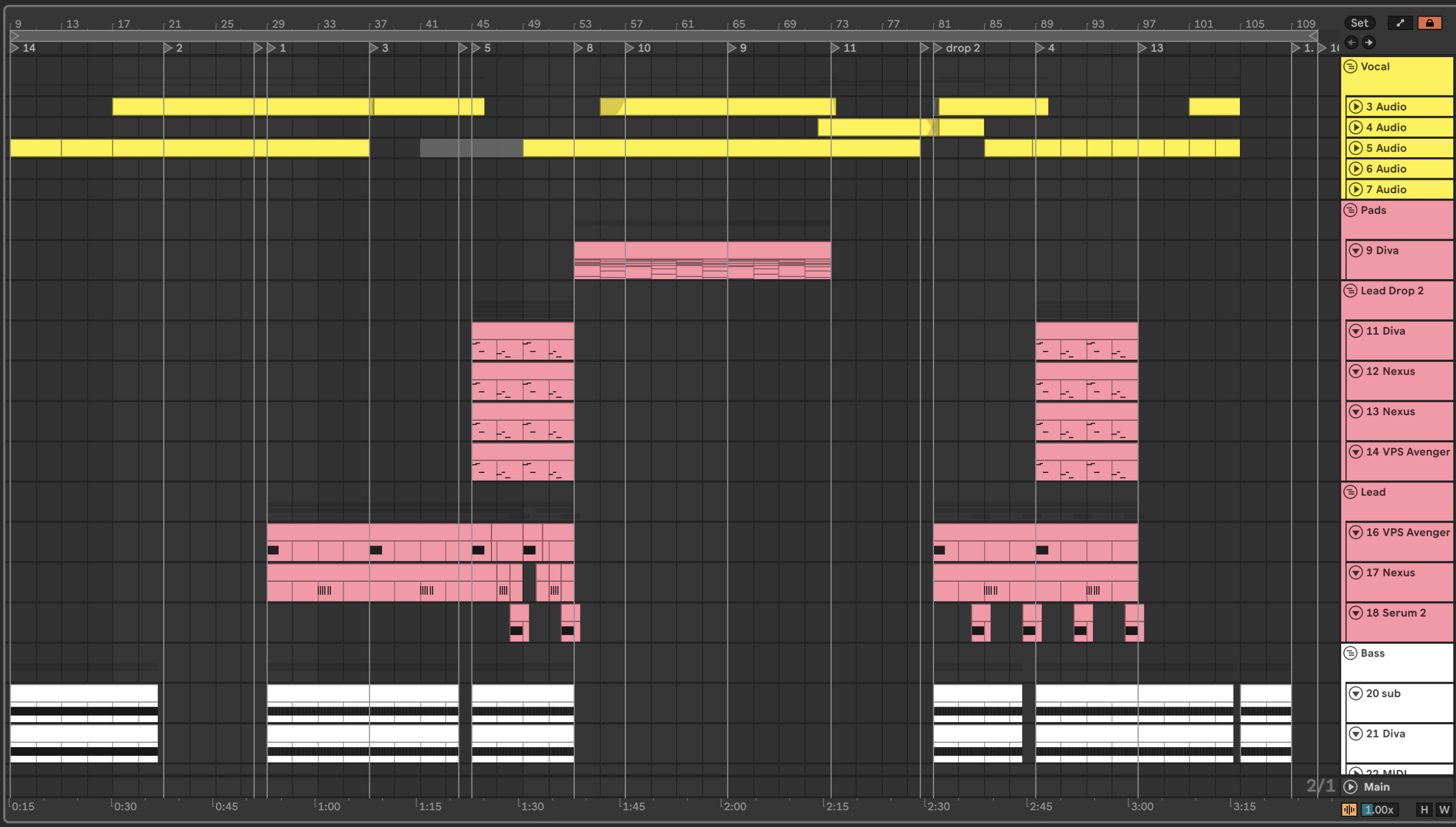Click the 1.00x zoom value field
Viewport: 1456px width, 827px height.
(1379, 810)
